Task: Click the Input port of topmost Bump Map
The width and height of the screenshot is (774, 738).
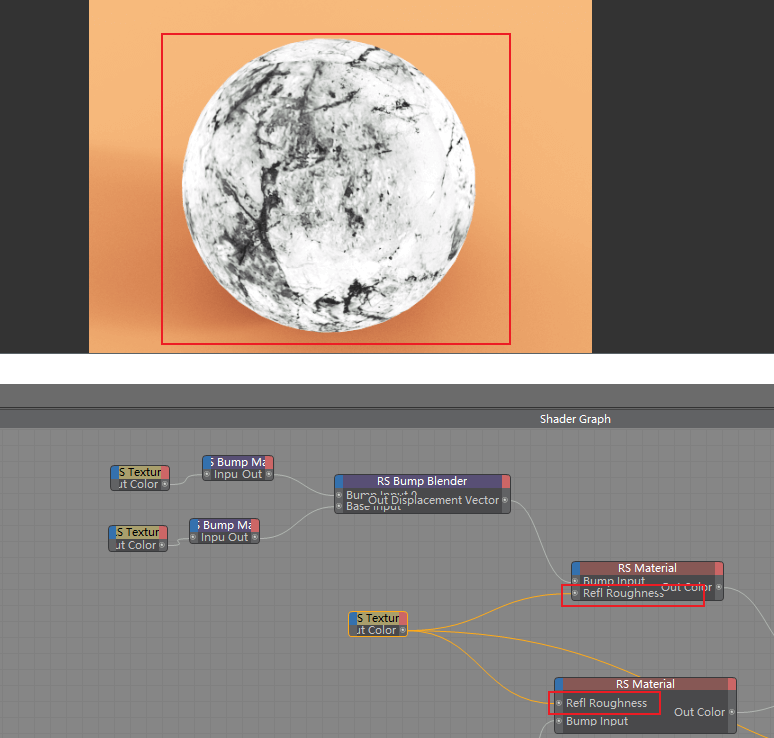Action: click(x=207, y=474)
